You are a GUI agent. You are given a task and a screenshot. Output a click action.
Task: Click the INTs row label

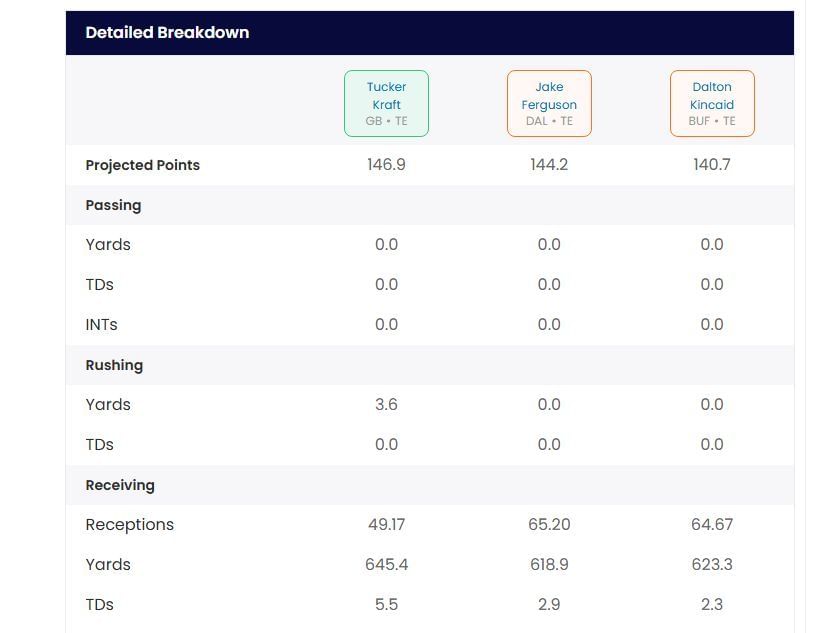(102, 325)
